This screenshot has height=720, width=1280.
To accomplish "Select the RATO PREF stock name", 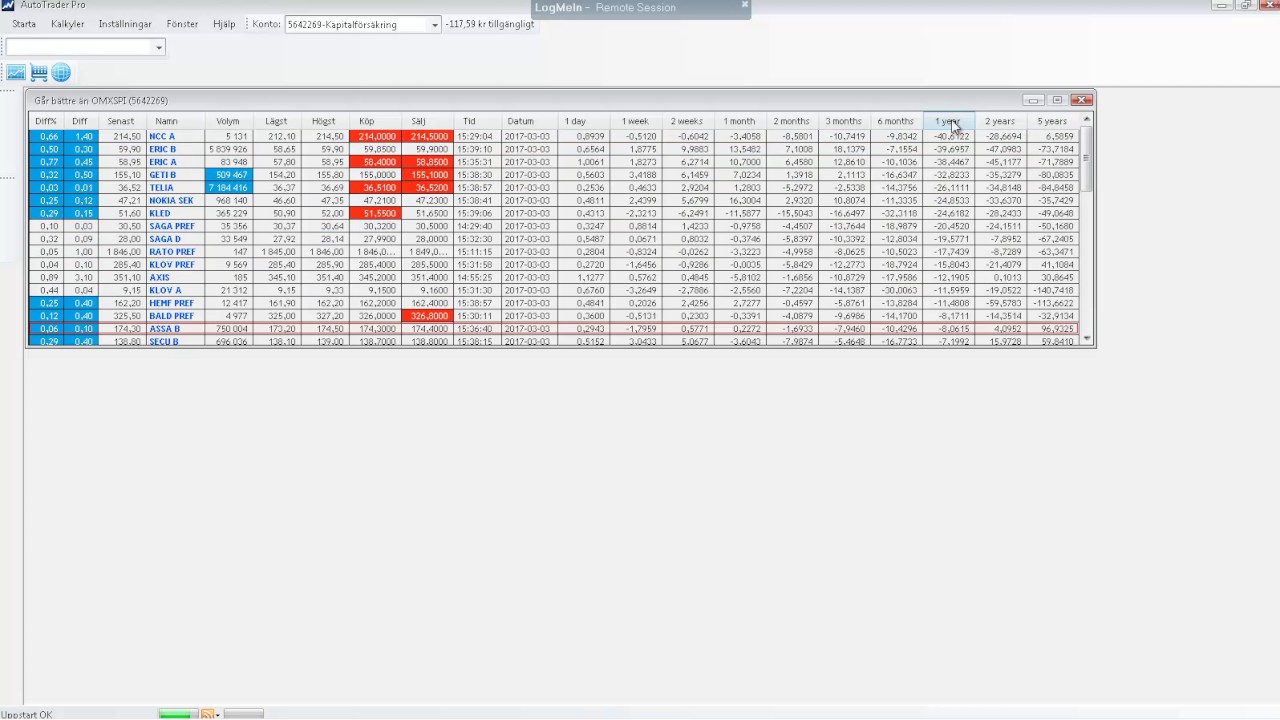I will coord(172,252).
